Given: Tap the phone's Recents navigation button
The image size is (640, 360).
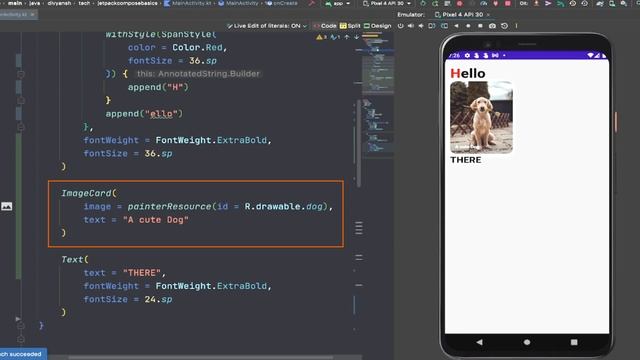Looking at the screenshot, I should click(x=574, y=342).
